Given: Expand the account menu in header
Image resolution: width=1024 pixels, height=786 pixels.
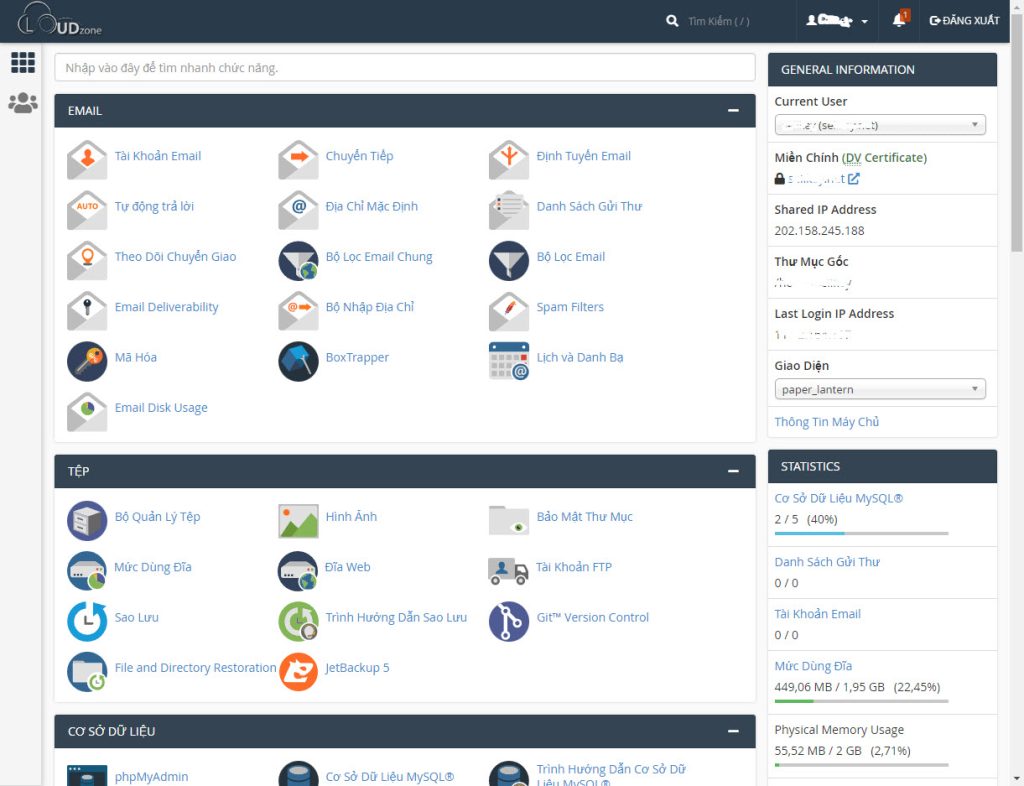Looking at the screenshot, I should (837, 21).
